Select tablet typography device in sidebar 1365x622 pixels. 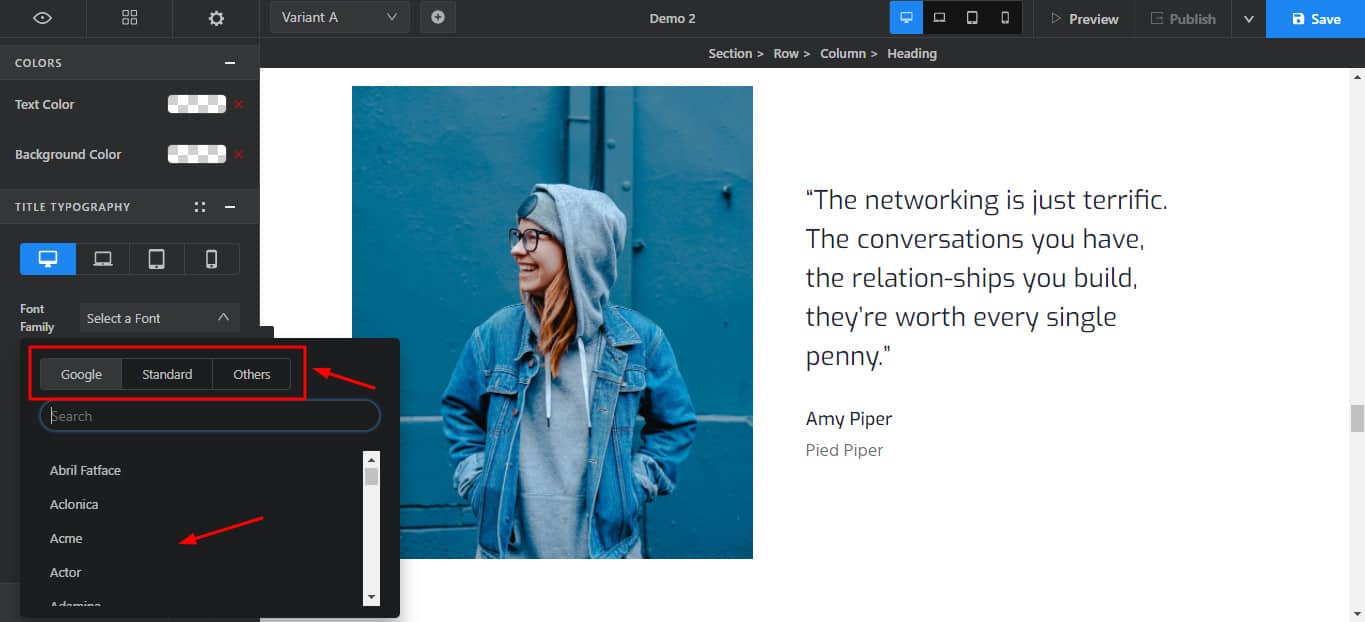coord(157,259)
